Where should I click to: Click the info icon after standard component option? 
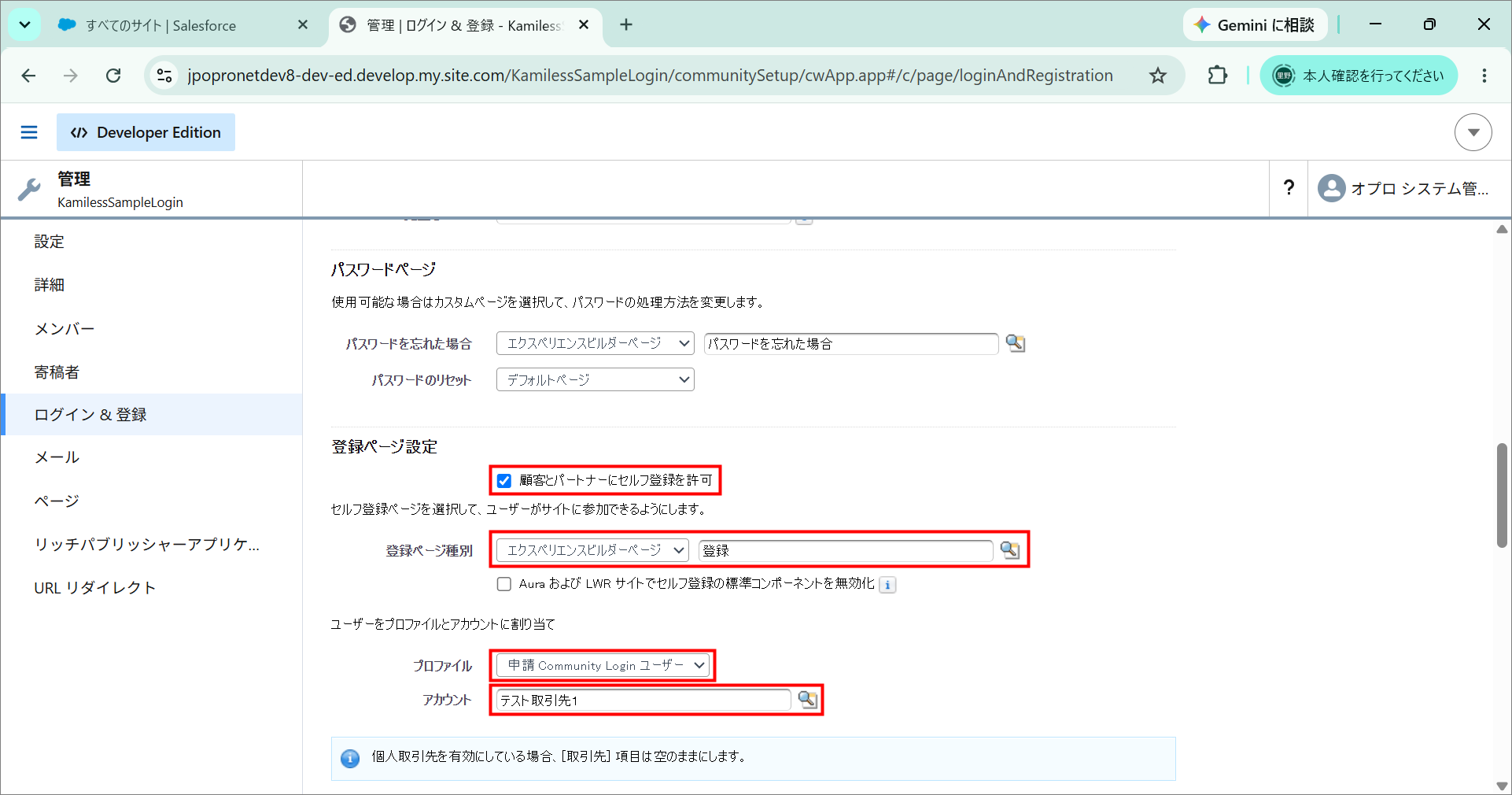click(x=887, y=585)
